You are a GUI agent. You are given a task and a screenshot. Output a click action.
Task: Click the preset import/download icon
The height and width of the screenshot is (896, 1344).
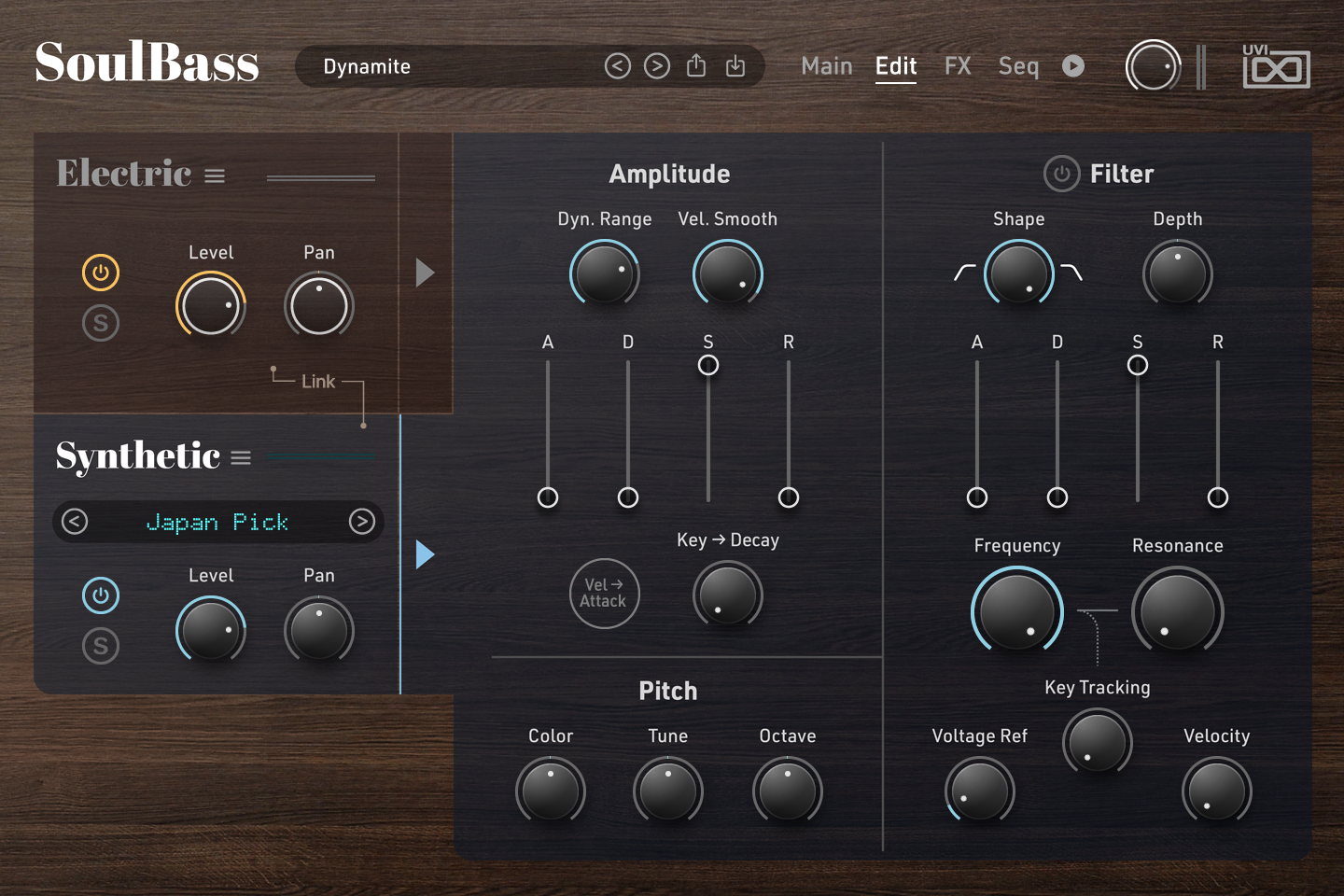click(x=735, y=66)
